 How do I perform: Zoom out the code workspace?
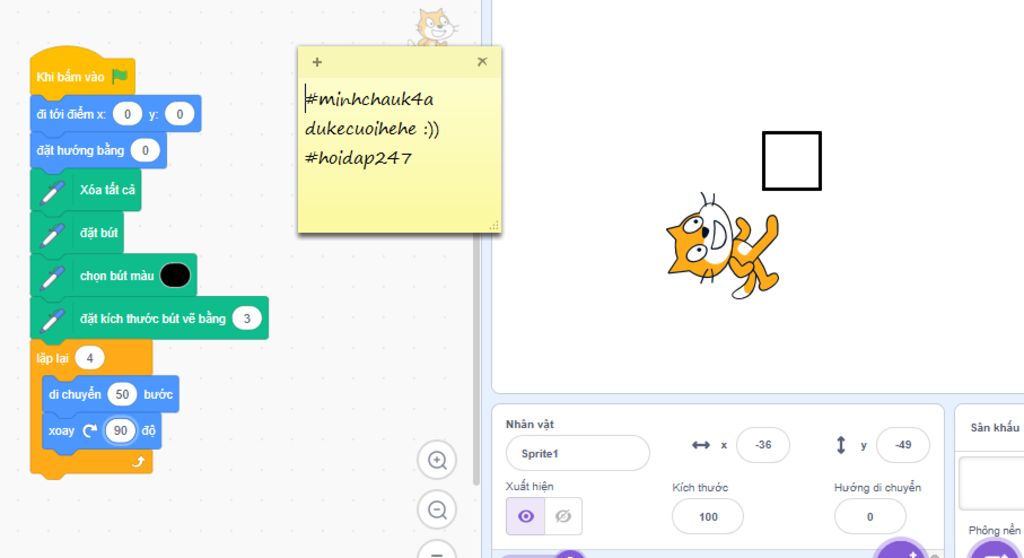click(x=437, y=510)
